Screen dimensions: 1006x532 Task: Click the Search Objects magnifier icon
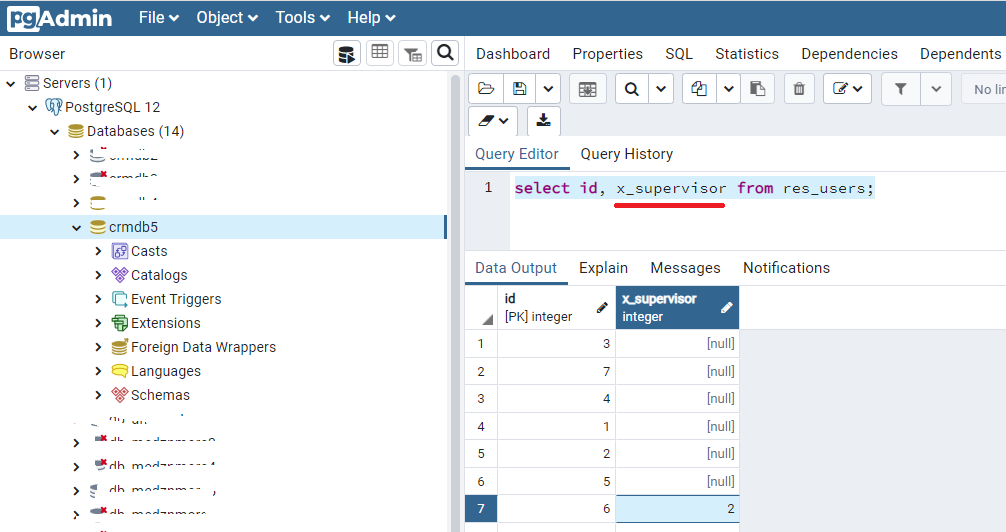pos(445,53)
